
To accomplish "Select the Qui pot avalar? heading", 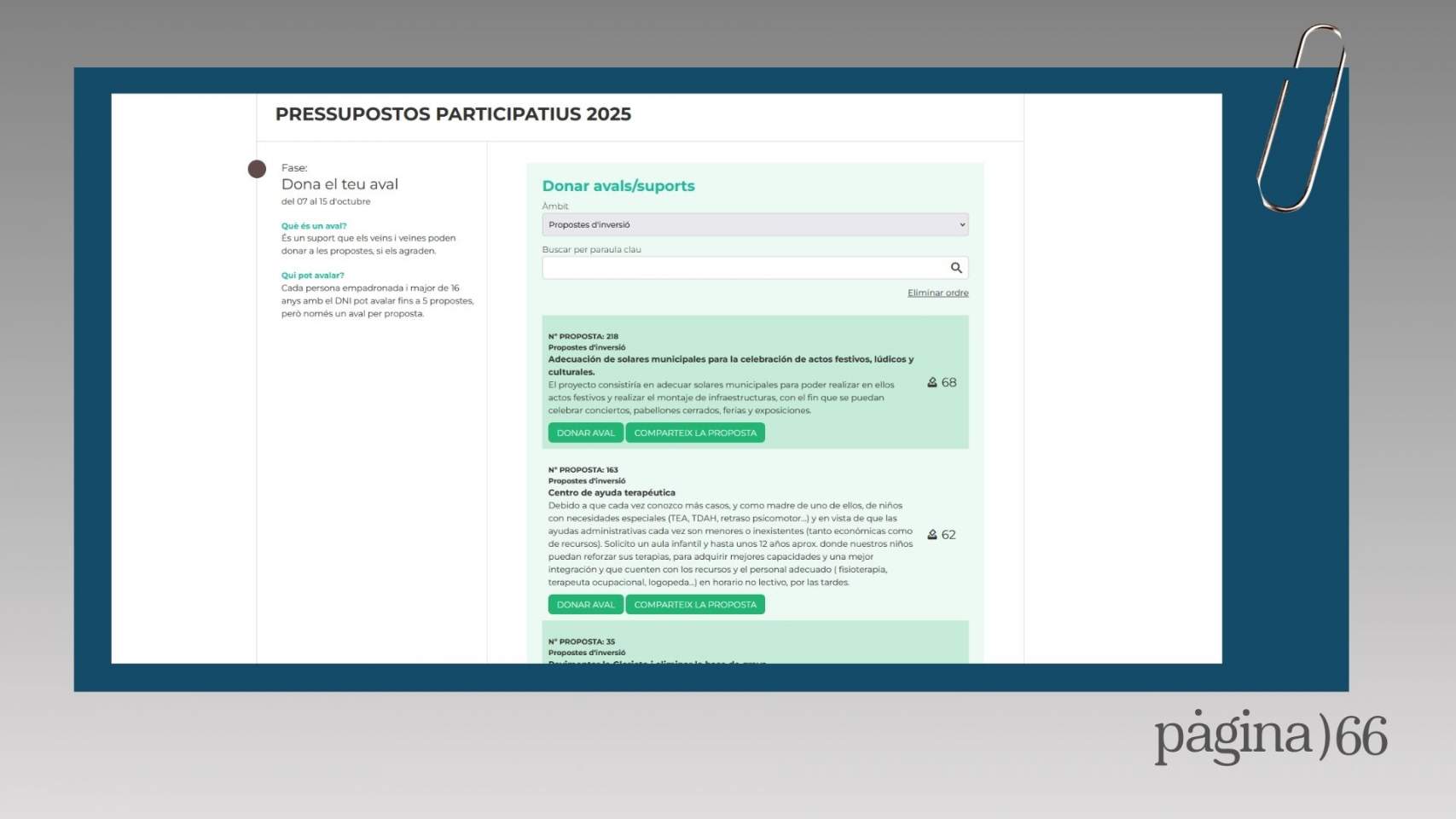I will (313, 276).
